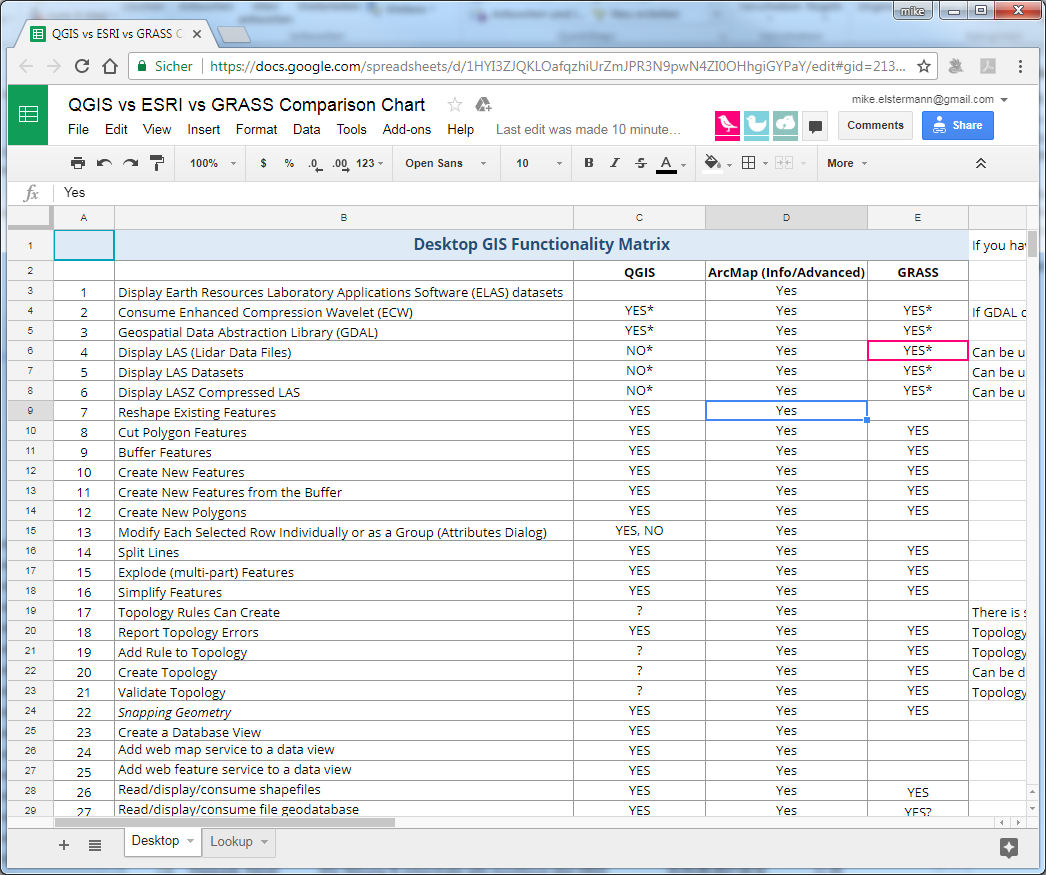Star this spreadsheet document

(455, 105)
